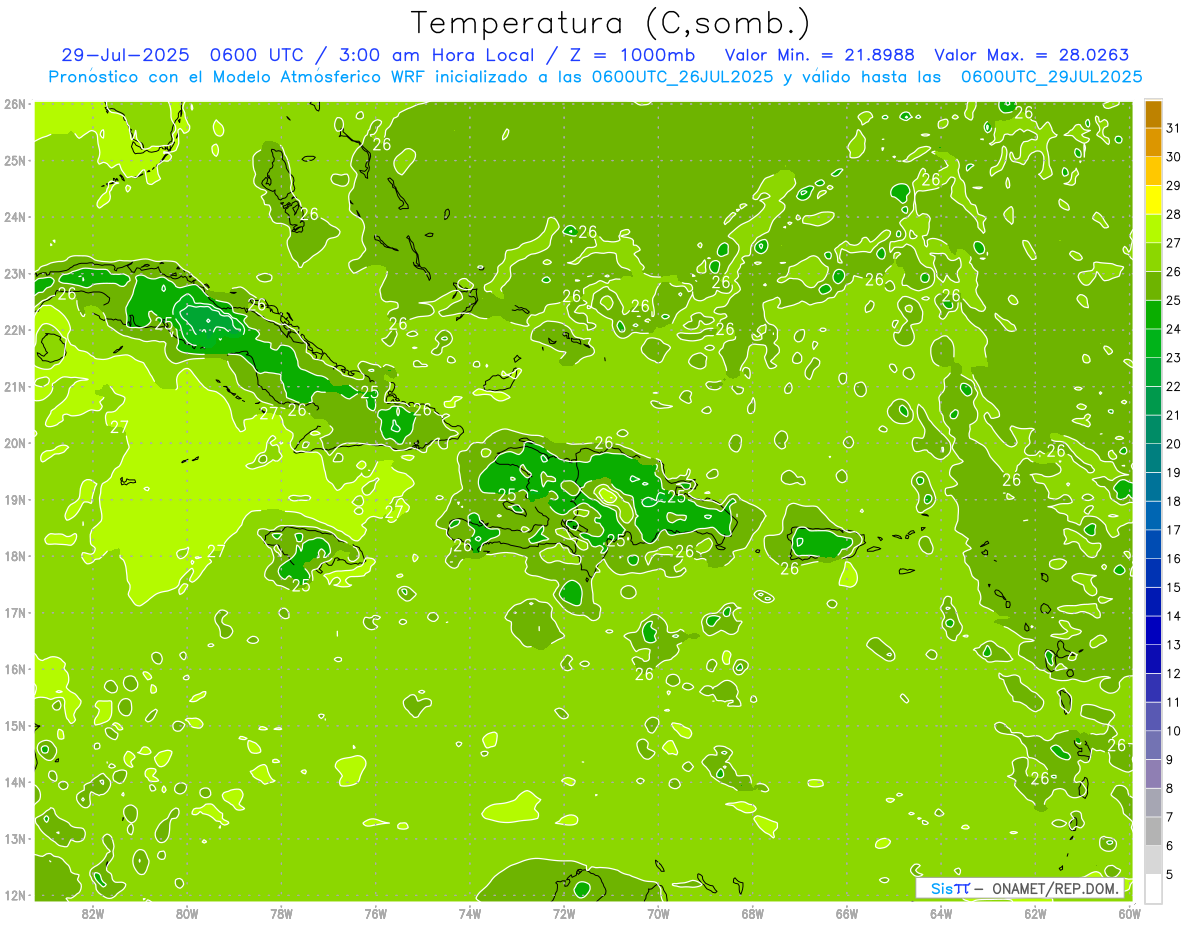Click initialization time '0600UTC_26JUL2025'
This screenshot has width=1200, height=927.
(683, 76)
